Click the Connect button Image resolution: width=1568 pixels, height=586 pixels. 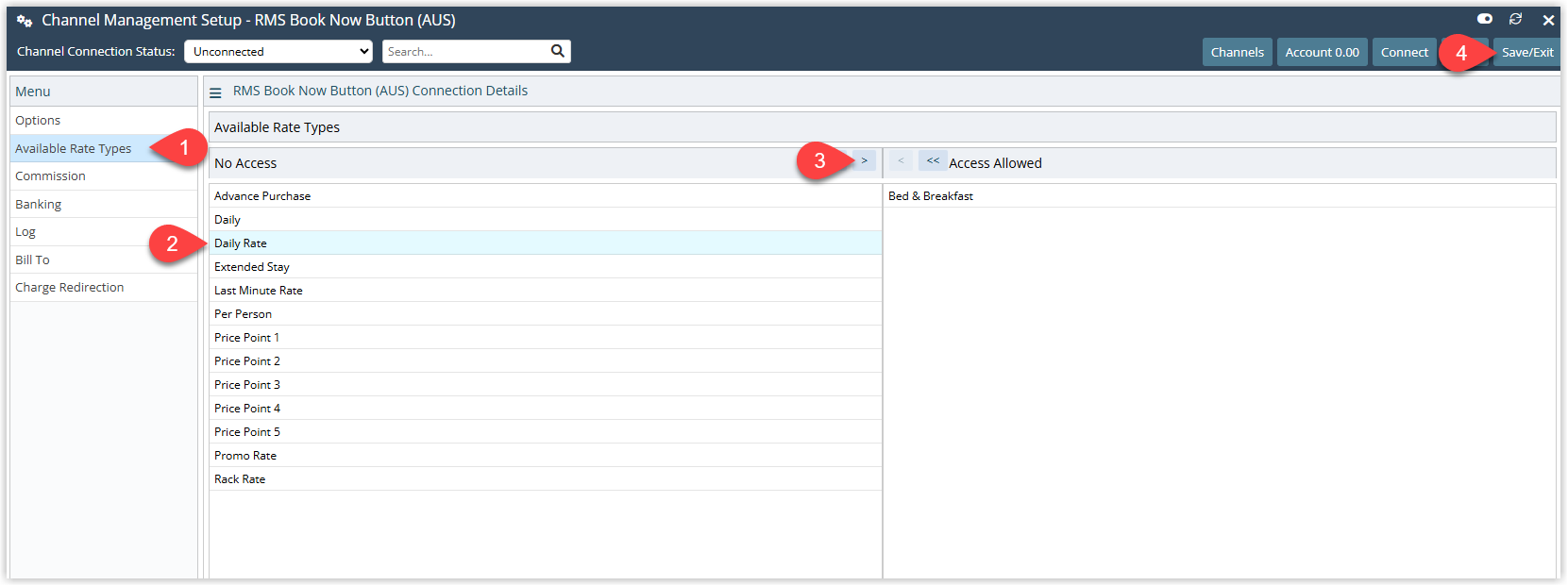pyautogui.click(x=1404, y=52)
